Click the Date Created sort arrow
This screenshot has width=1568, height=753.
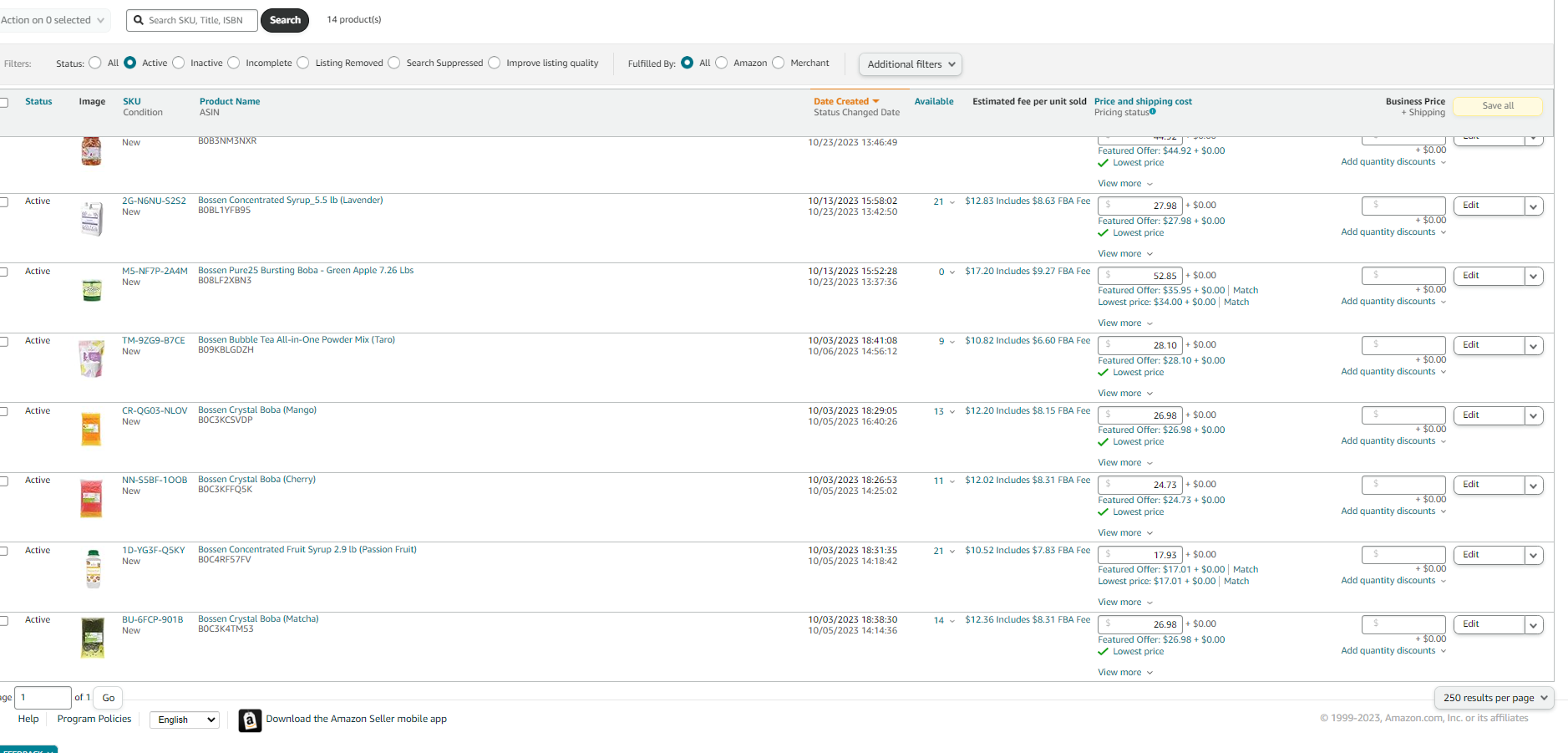(875, 101)
